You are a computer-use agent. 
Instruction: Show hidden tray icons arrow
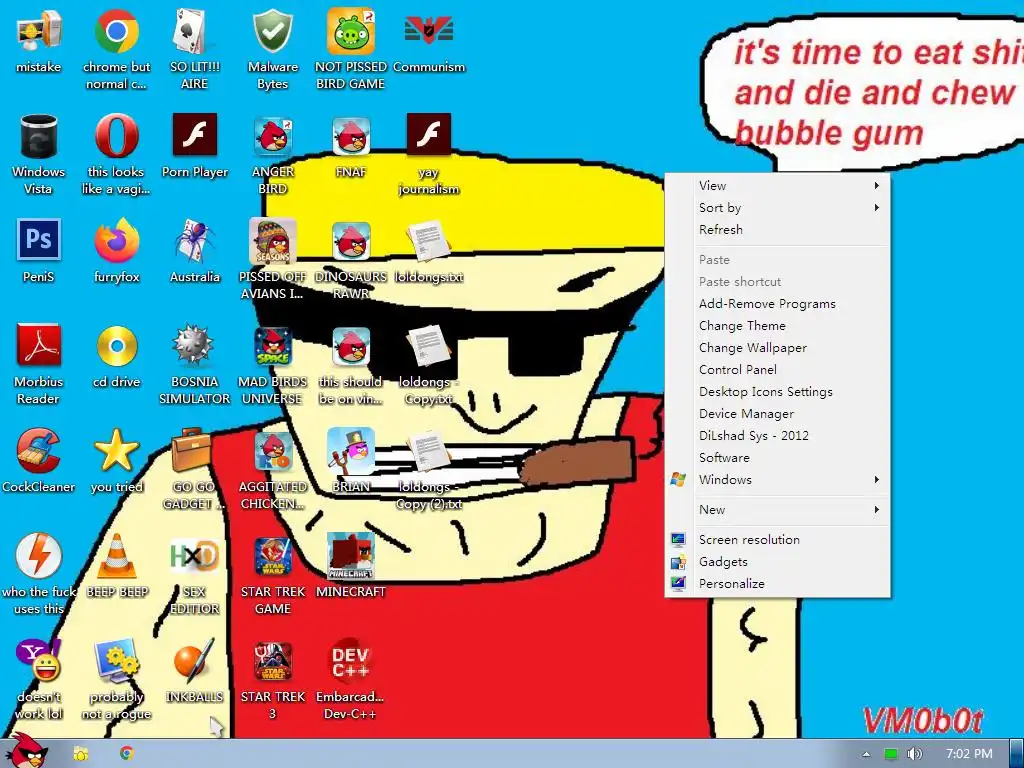[x=866, y=754]
